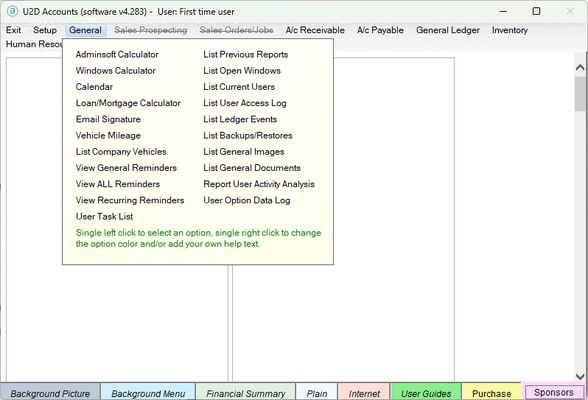Open List User Access Log
The width and height of the screenshot is (588, 400).
[x=245, y=103]
